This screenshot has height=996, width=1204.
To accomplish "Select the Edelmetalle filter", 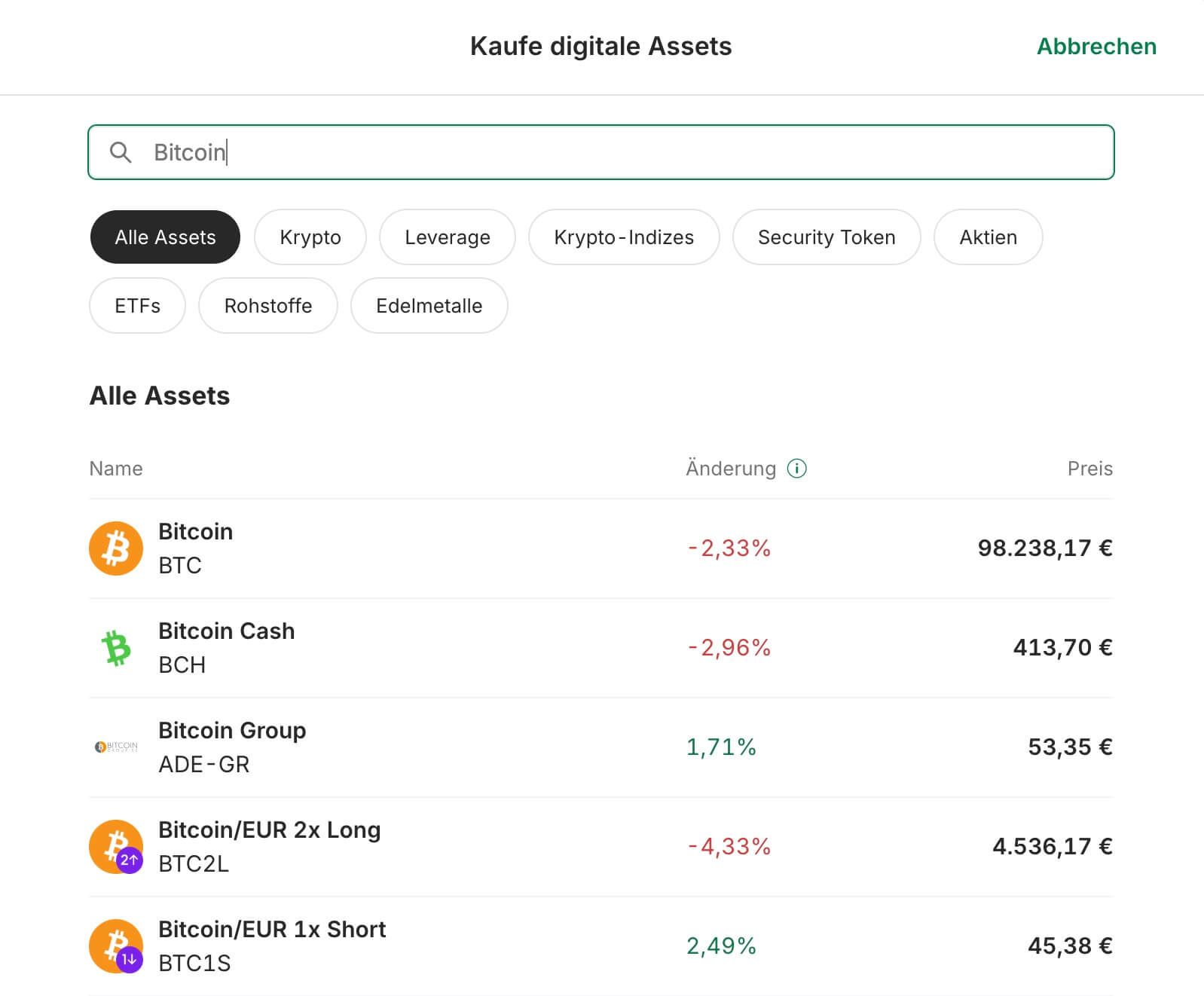I will pos(429,306).
